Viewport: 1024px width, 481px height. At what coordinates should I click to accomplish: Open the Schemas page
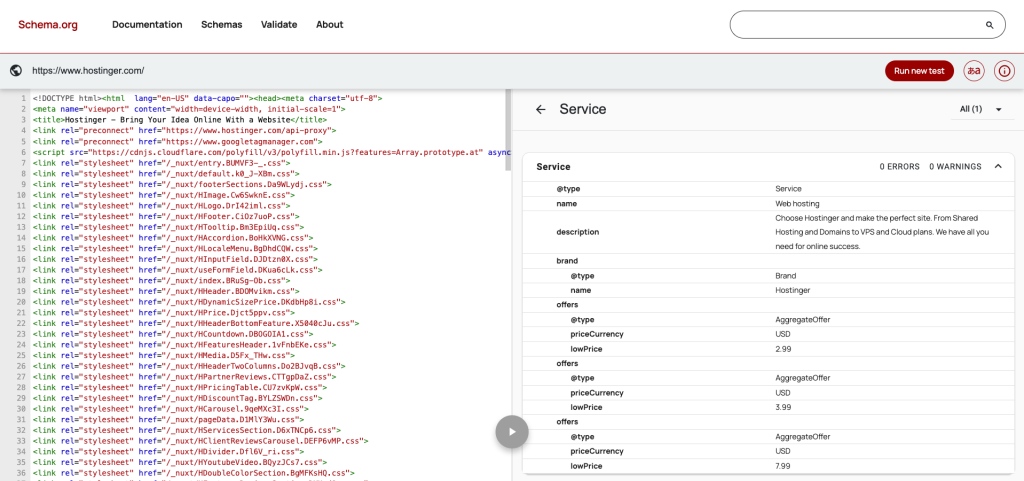(221, 24)
